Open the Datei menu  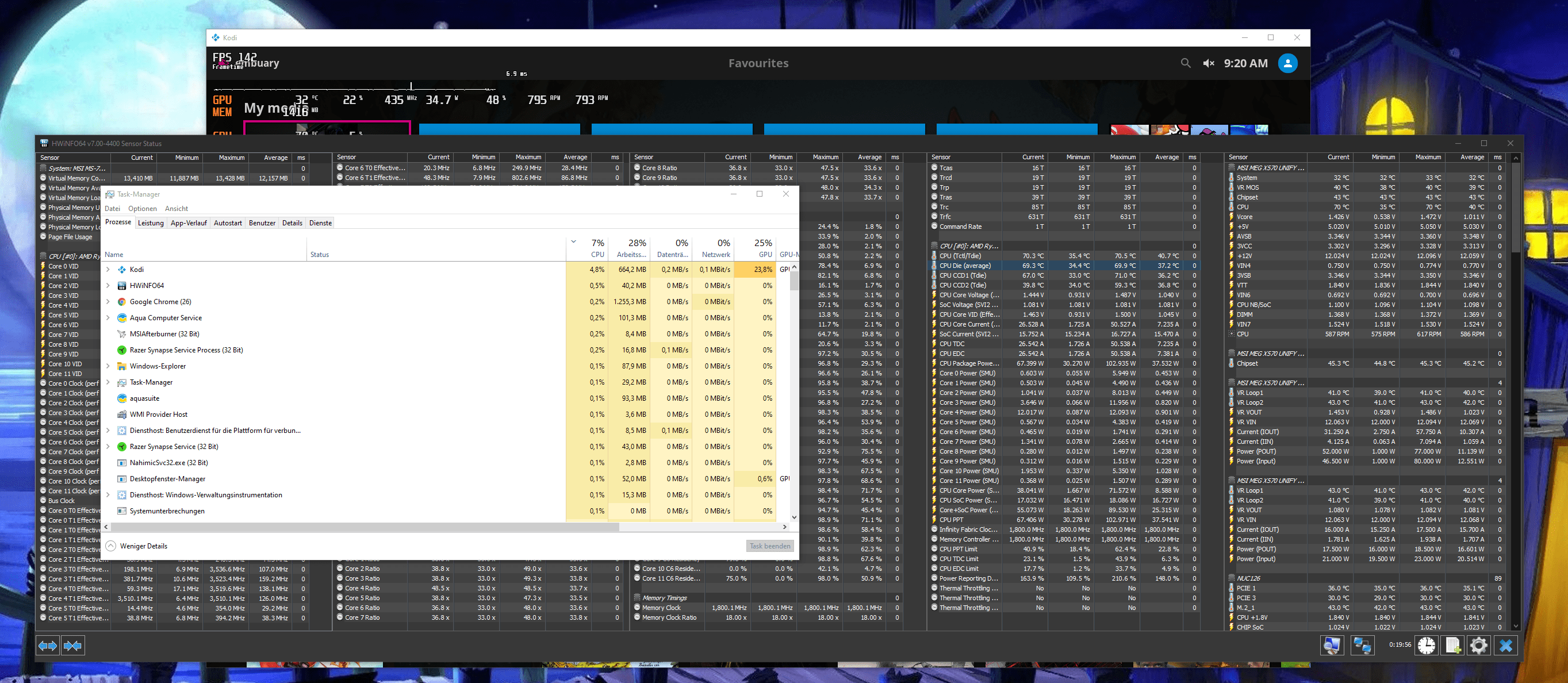pos(113,209)
